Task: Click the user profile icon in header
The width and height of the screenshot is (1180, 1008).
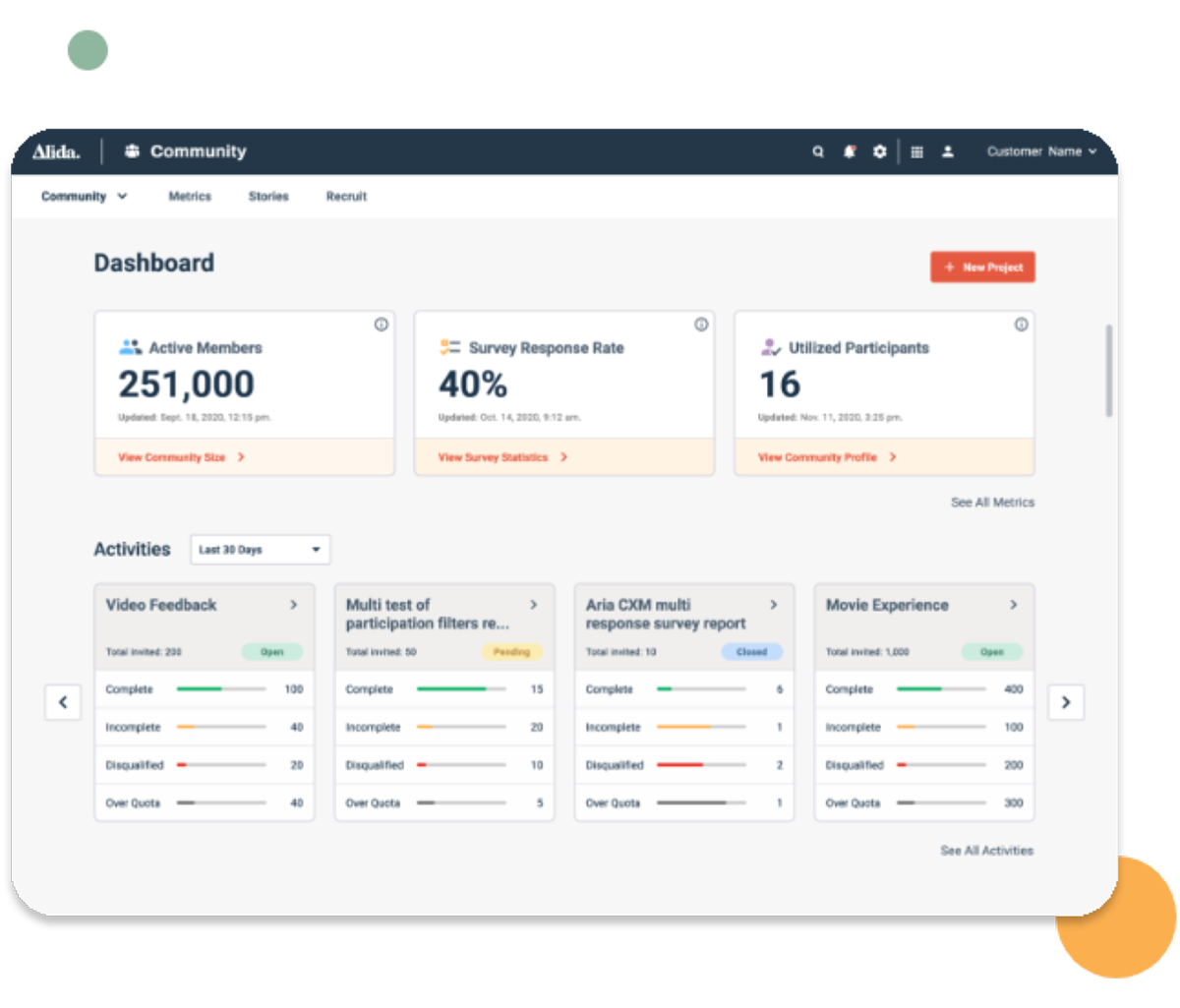Action: coord(947,151)
